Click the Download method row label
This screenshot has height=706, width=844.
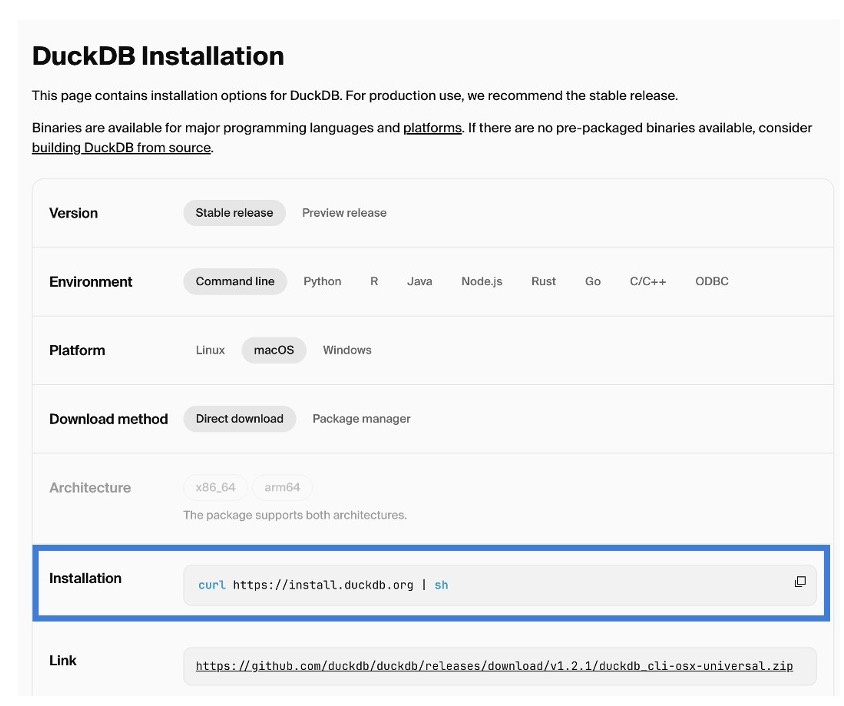coord(108,419)
